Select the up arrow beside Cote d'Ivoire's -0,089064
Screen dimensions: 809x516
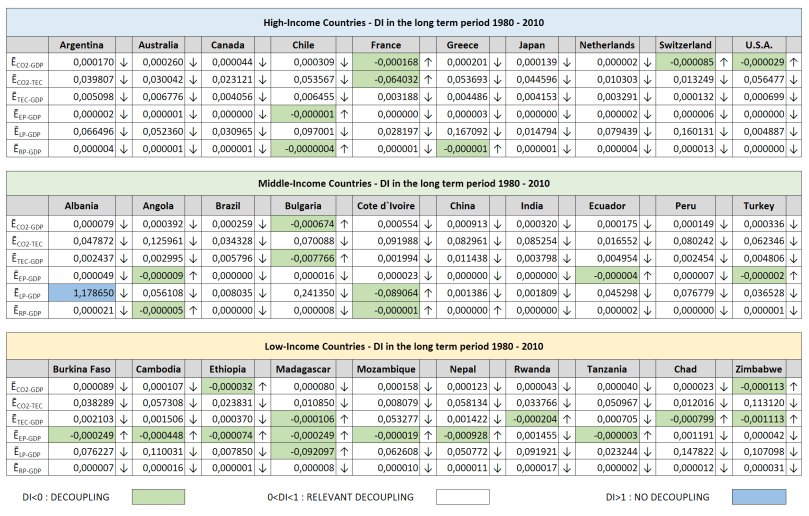[428, 295]
